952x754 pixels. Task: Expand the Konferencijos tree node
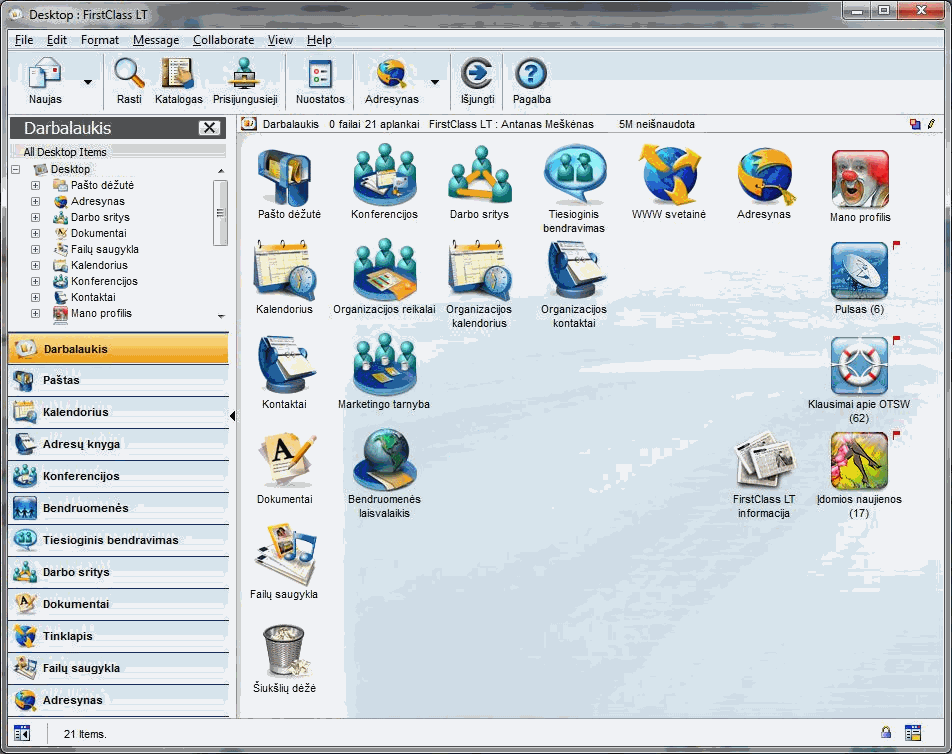click(36, 281)
